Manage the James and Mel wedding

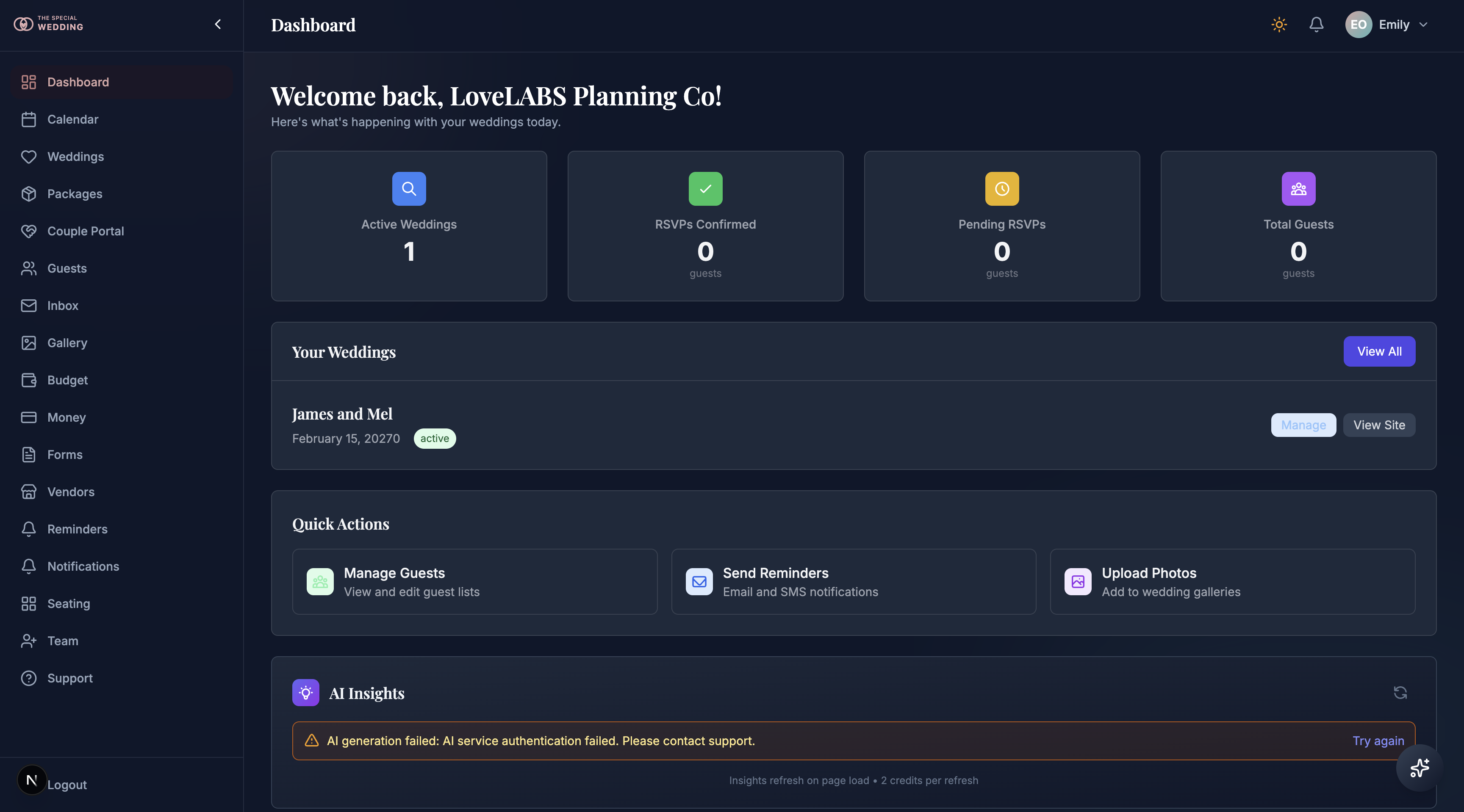coord(1303,425)
